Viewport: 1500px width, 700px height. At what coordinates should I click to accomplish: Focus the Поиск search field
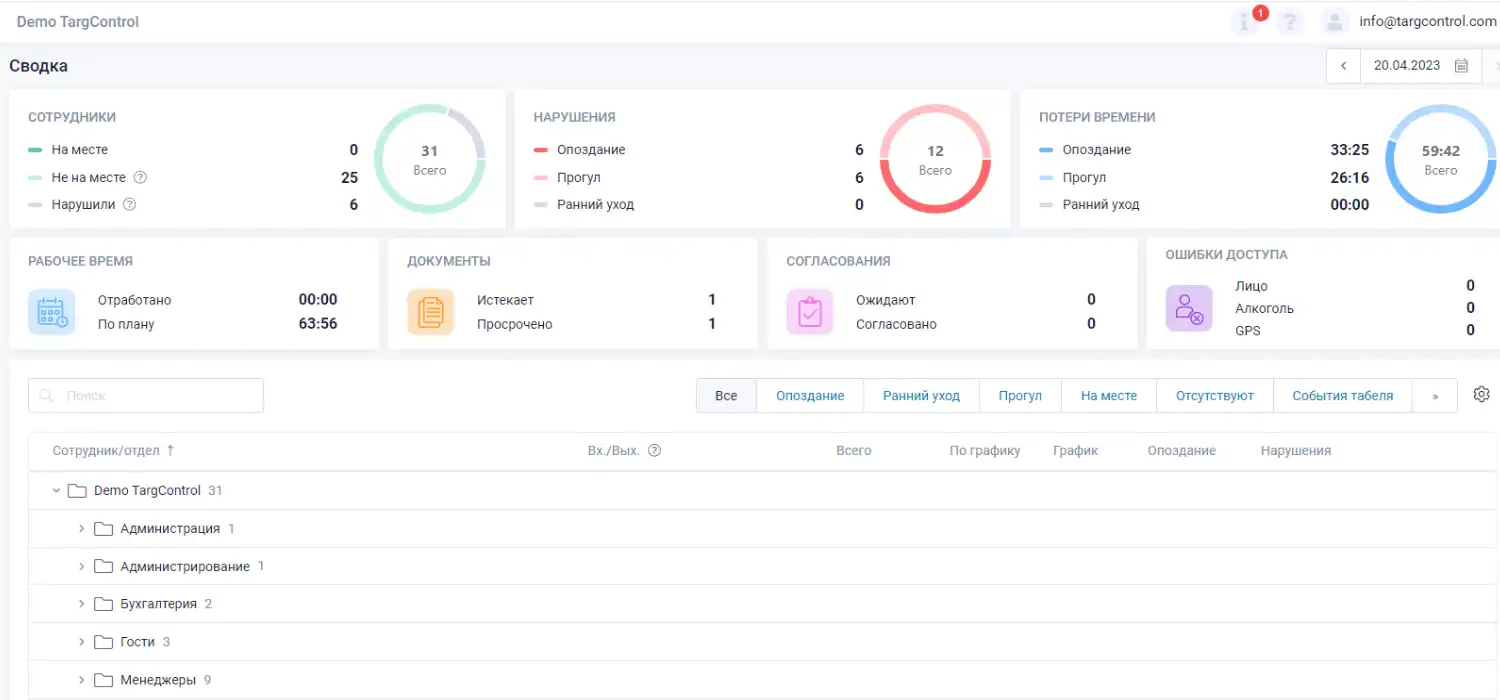click(x=146, y=396)
